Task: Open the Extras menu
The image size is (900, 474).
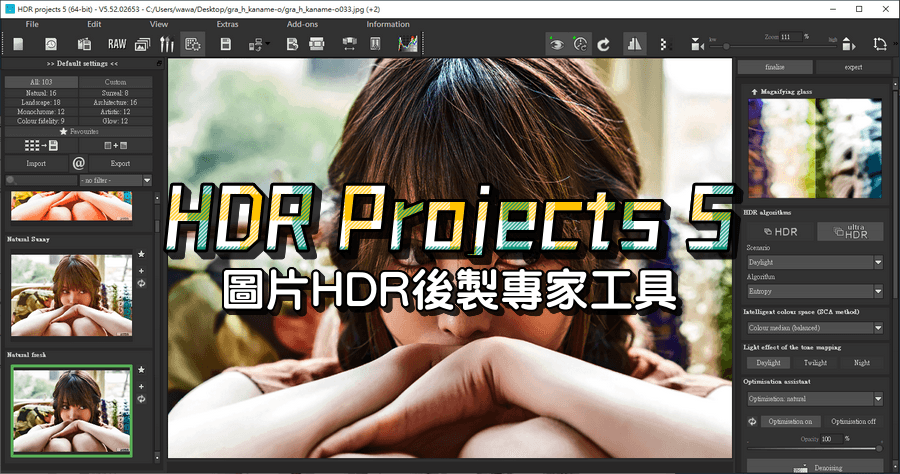Action: pos(227,24)
